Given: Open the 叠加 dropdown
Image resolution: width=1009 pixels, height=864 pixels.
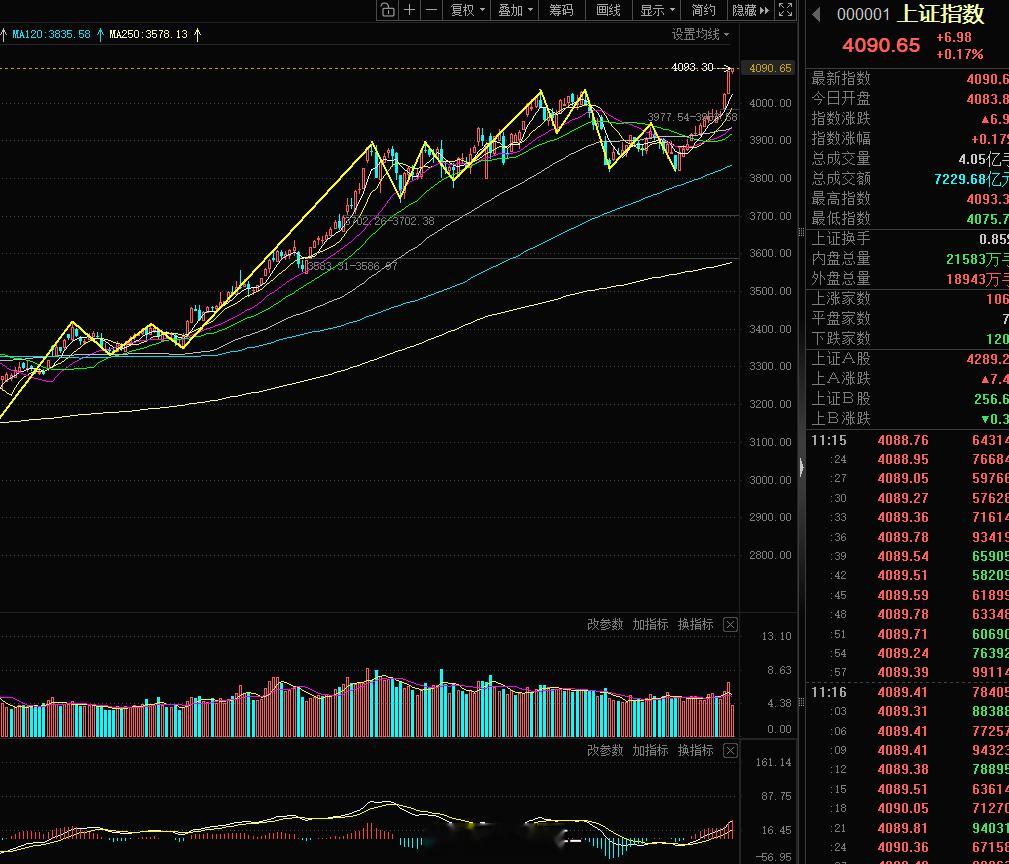Looking at the screenshot, I should (x=515, y=10).
